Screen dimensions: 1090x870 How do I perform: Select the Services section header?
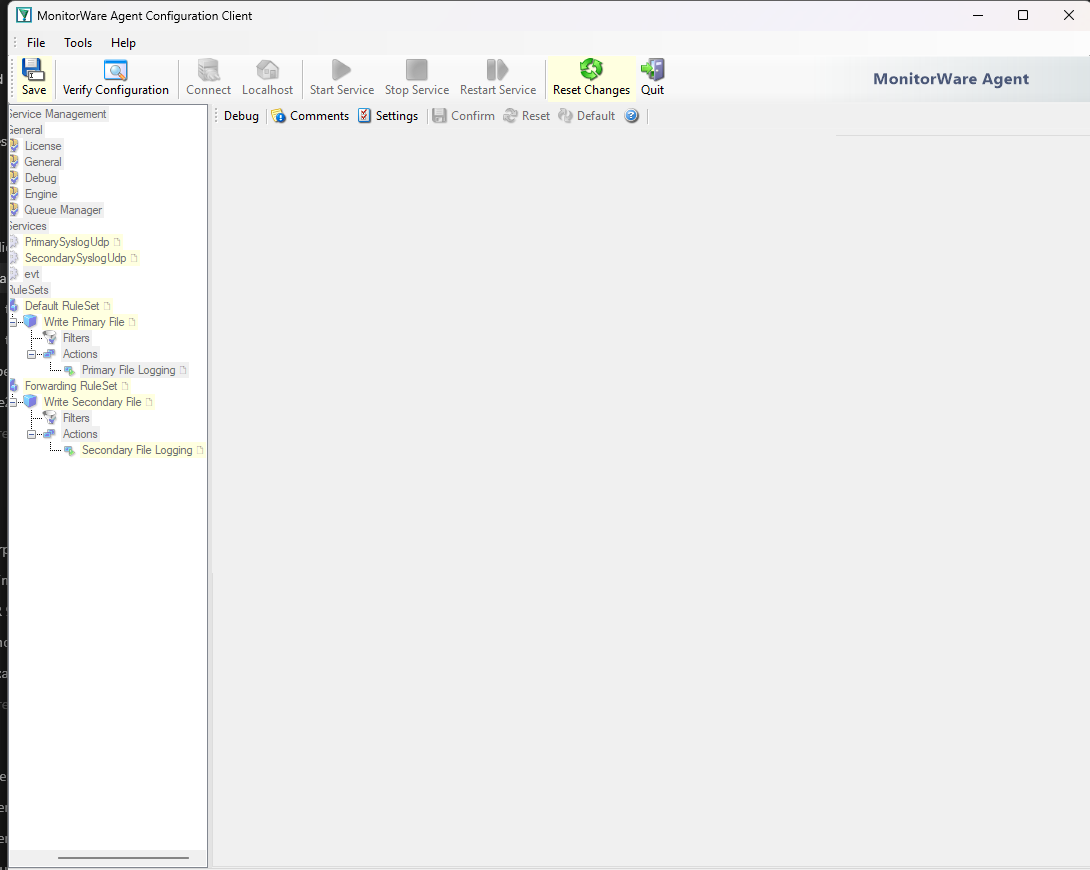(28, 226)
